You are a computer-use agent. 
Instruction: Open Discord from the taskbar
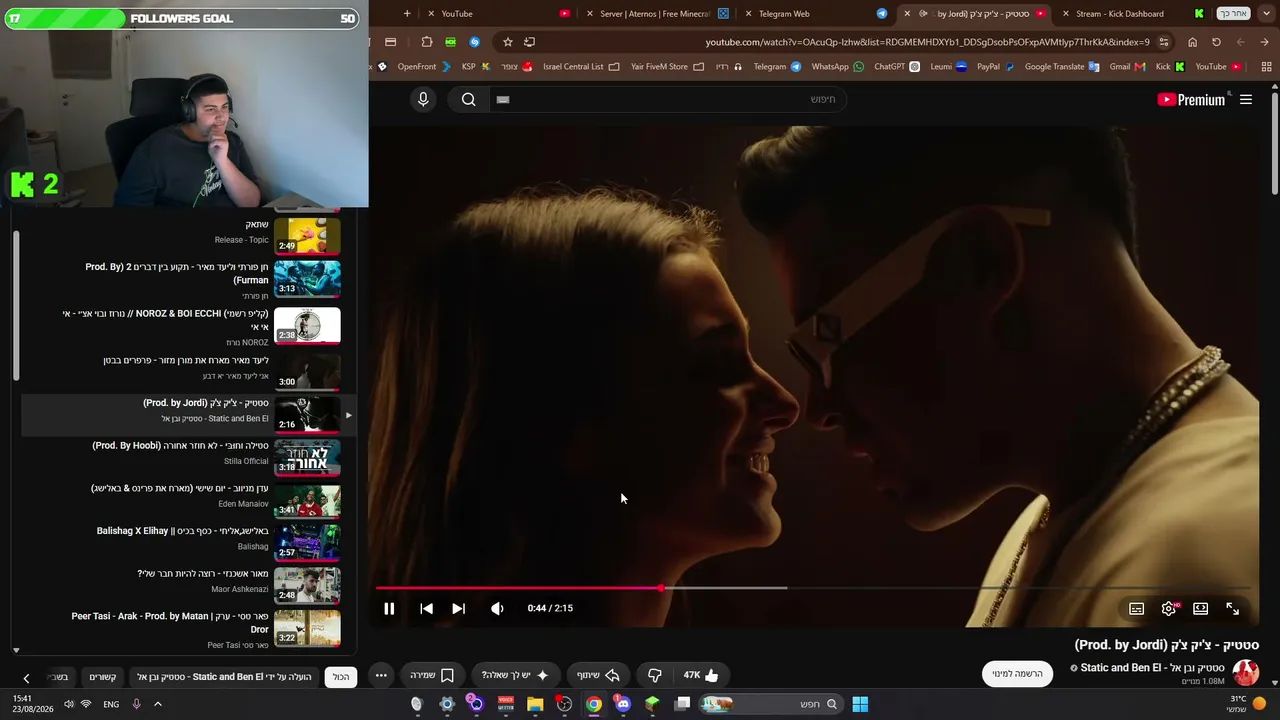pyautogui.click(x=623, y=704)
